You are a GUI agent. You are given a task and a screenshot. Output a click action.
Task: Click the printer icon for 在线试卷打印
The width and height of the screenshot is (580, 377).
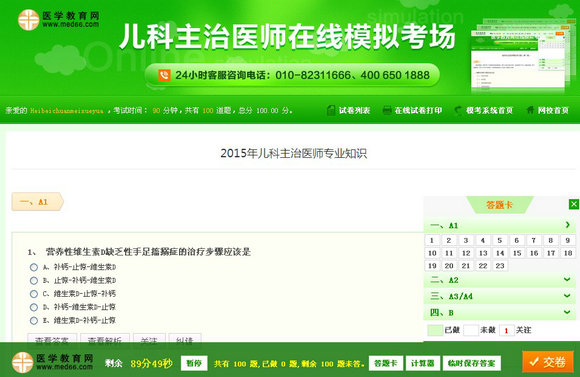(x=387, y=110)
